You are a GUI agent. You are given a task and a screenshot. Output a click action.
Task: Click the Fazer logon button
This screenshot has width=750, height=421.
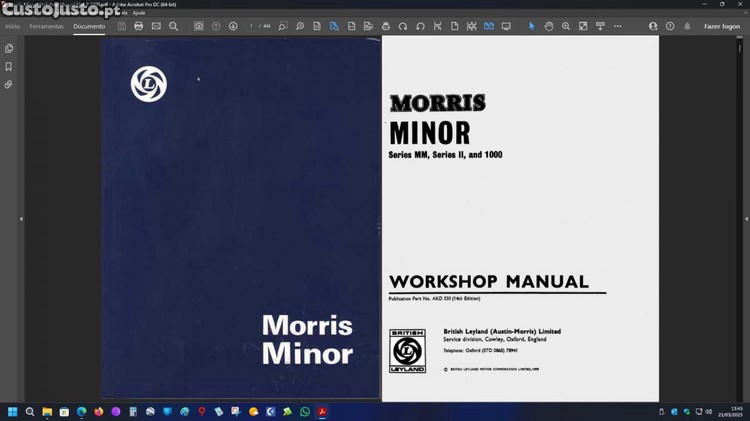point(721,26)
